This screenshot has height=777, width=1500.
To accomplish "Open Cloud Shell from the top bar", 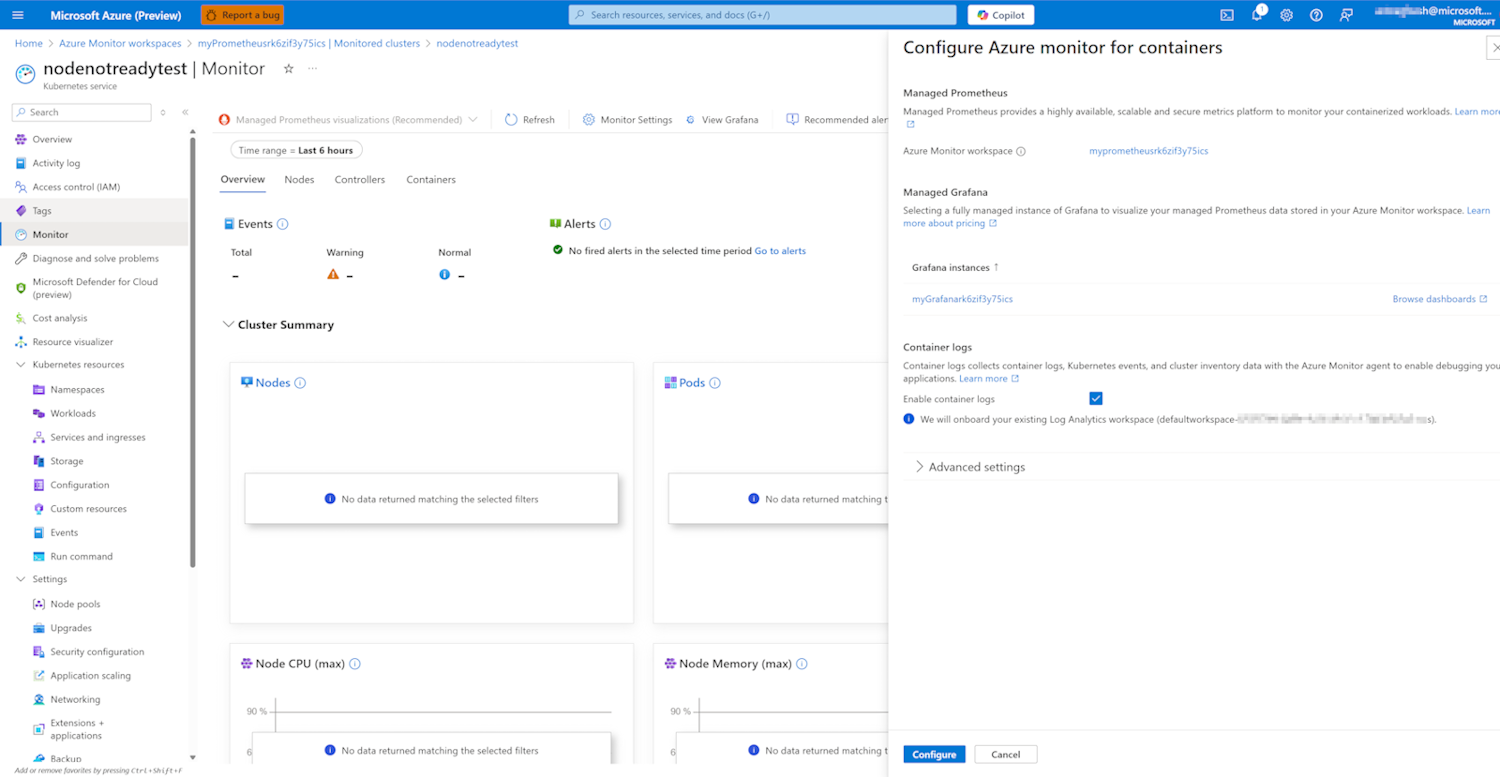I will coord(1227,15).
